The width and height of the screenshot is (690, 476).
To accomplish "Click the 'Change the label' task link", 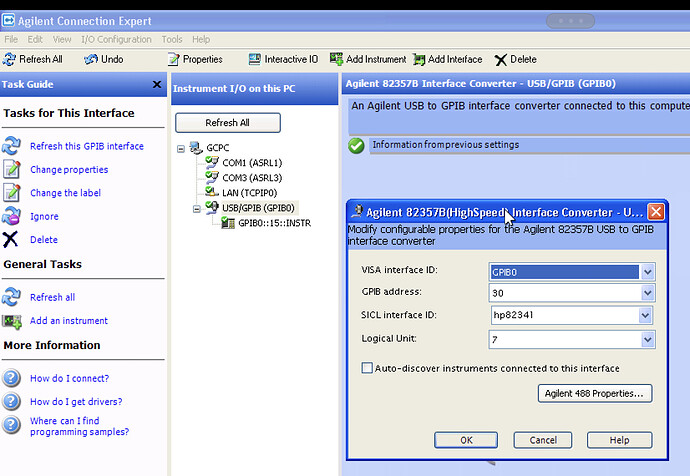I will coord(66,193).
